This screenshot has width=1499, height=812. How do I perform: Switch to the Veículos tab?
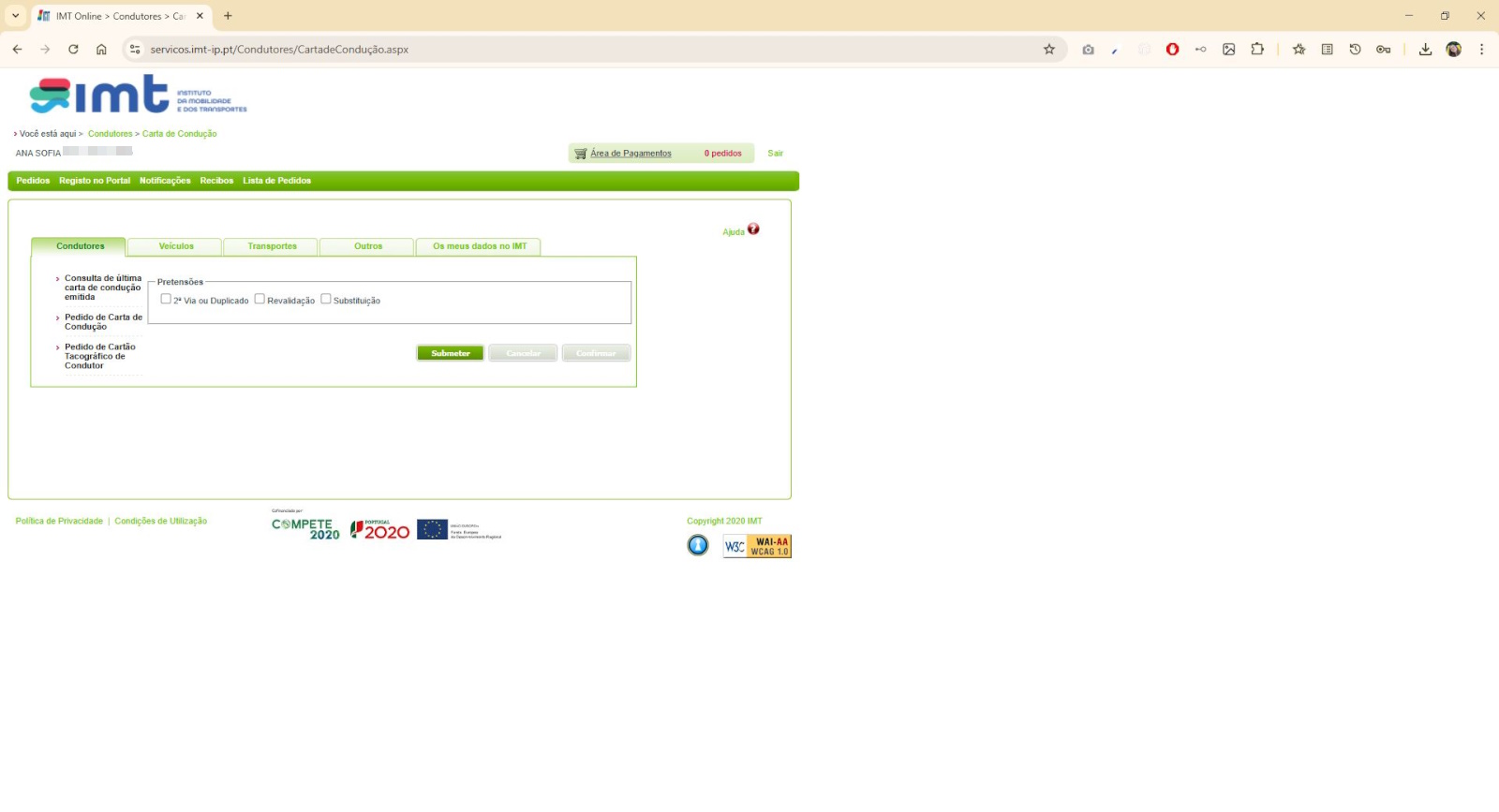pyautogui.click(x=176, y=246)
